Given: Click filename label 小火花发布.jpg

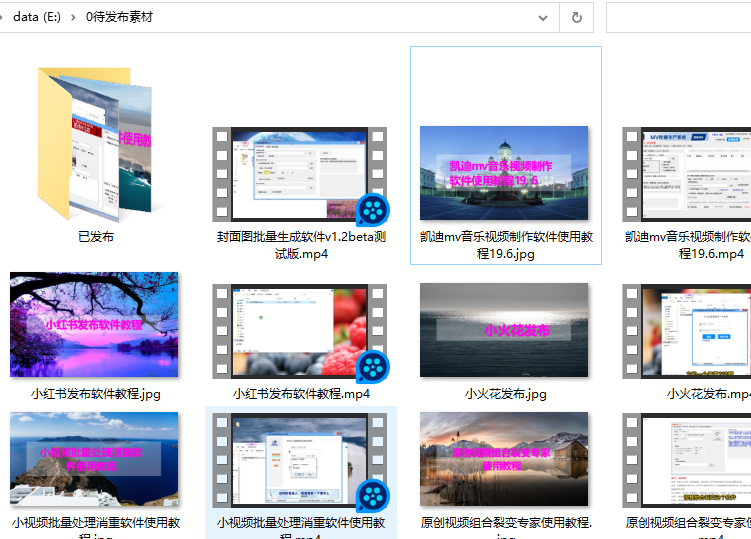Looking at the screenshot, I should point(506,394).
